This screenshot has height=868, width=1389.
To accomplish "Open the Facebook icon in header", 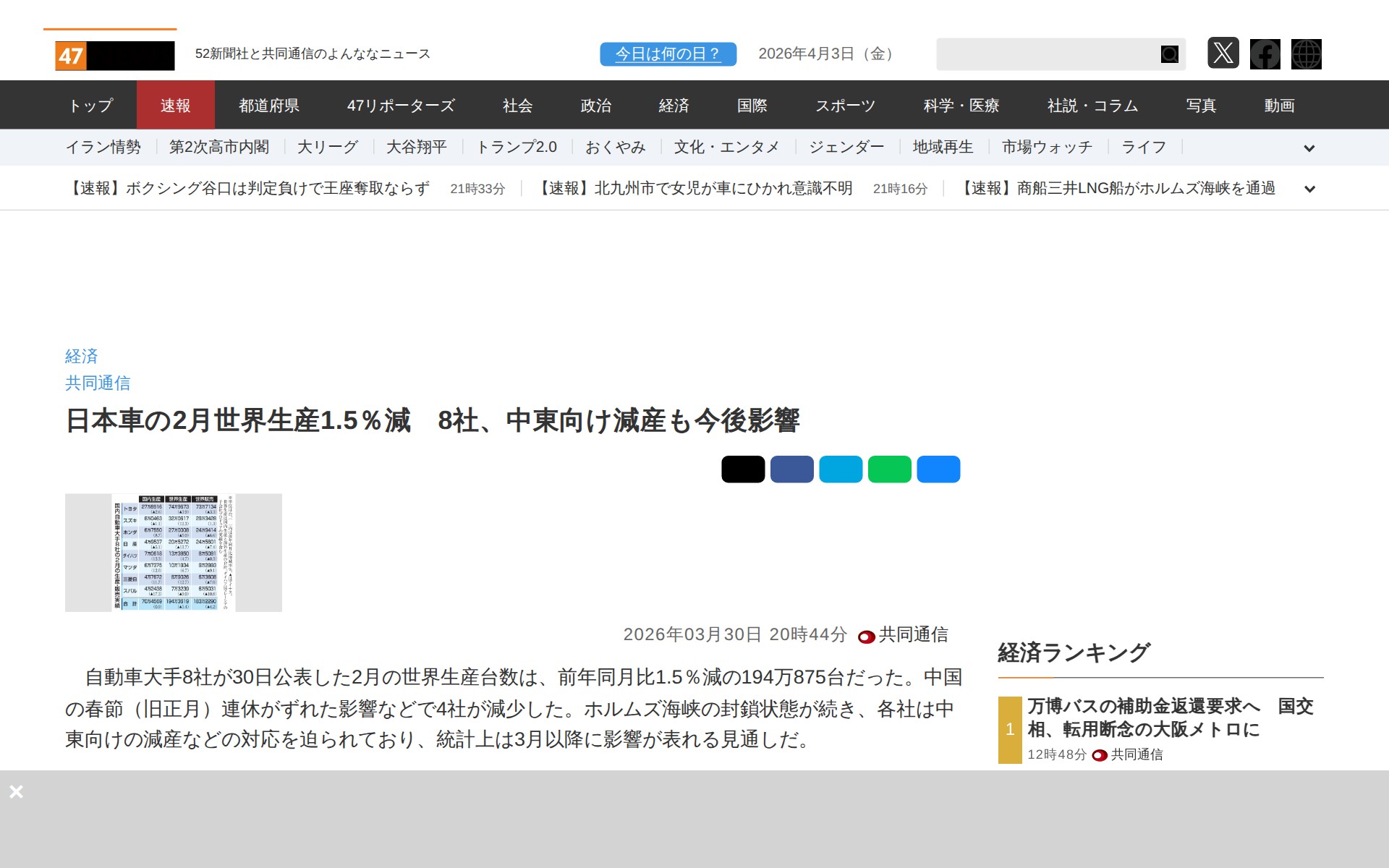I will pos(1265,54).
